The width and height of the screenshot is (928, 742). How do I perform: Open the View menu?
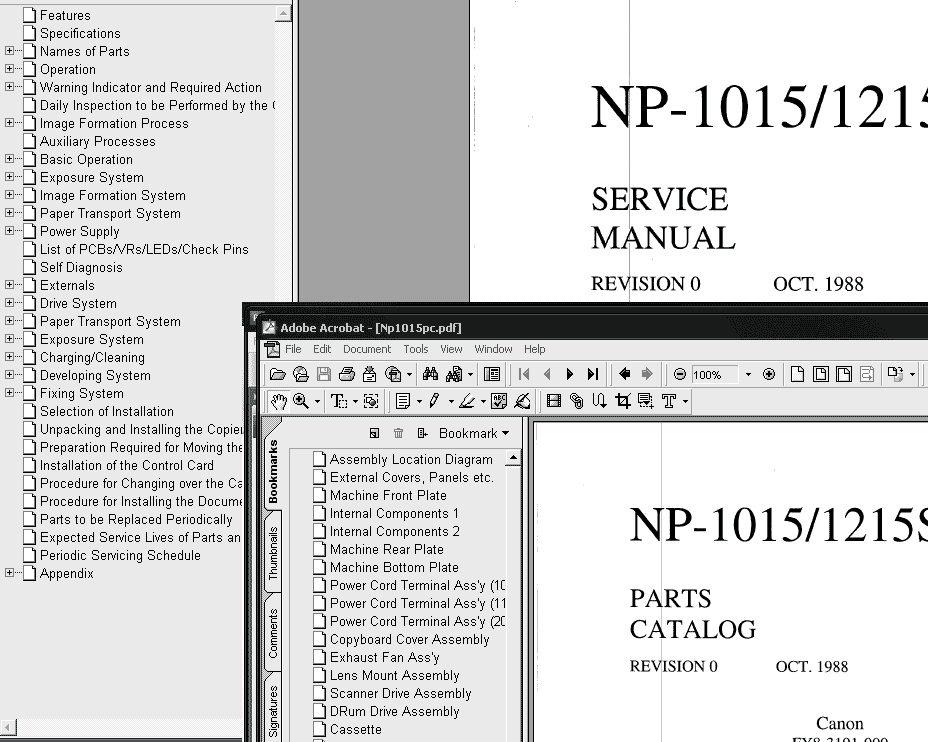pyautogui.click(x=451, y=349)
